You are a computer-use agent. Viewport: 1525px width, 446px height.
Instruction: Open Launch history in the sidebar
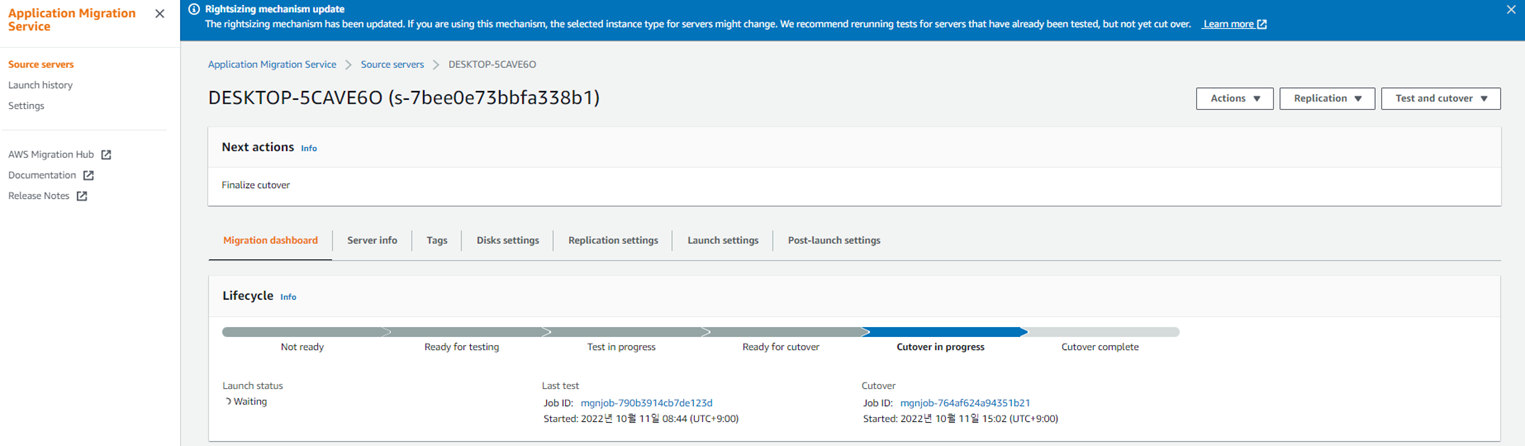[x=40, y=85]
